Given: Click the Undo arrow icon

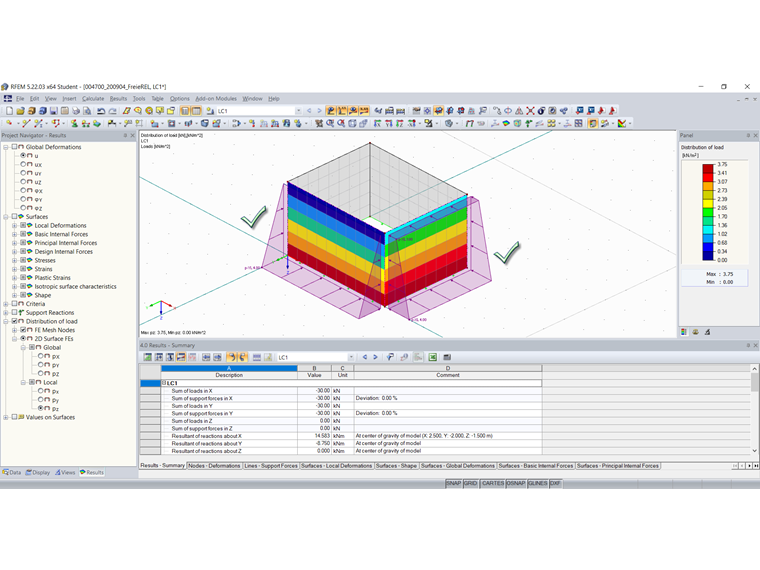Looking at the screenshot, I should pos(101,111).
